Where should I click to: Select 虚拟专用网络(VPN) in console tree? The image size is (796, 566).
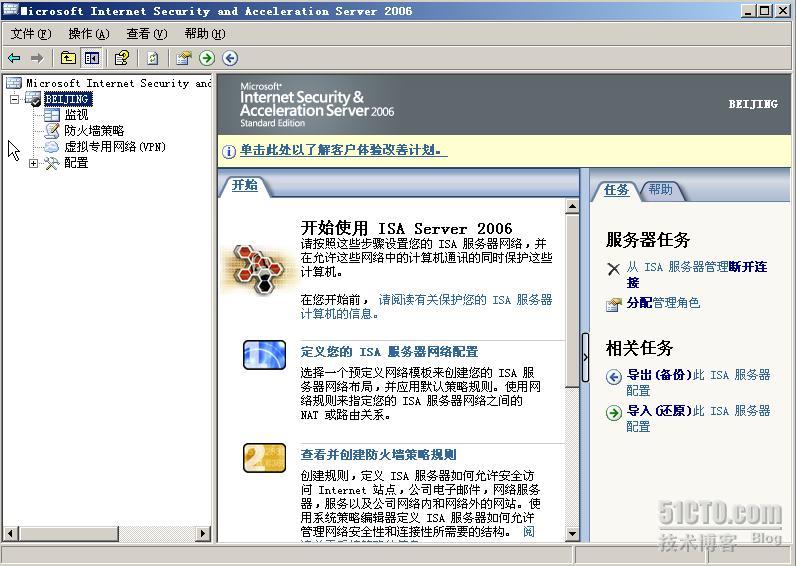click(x=115, y=147)
